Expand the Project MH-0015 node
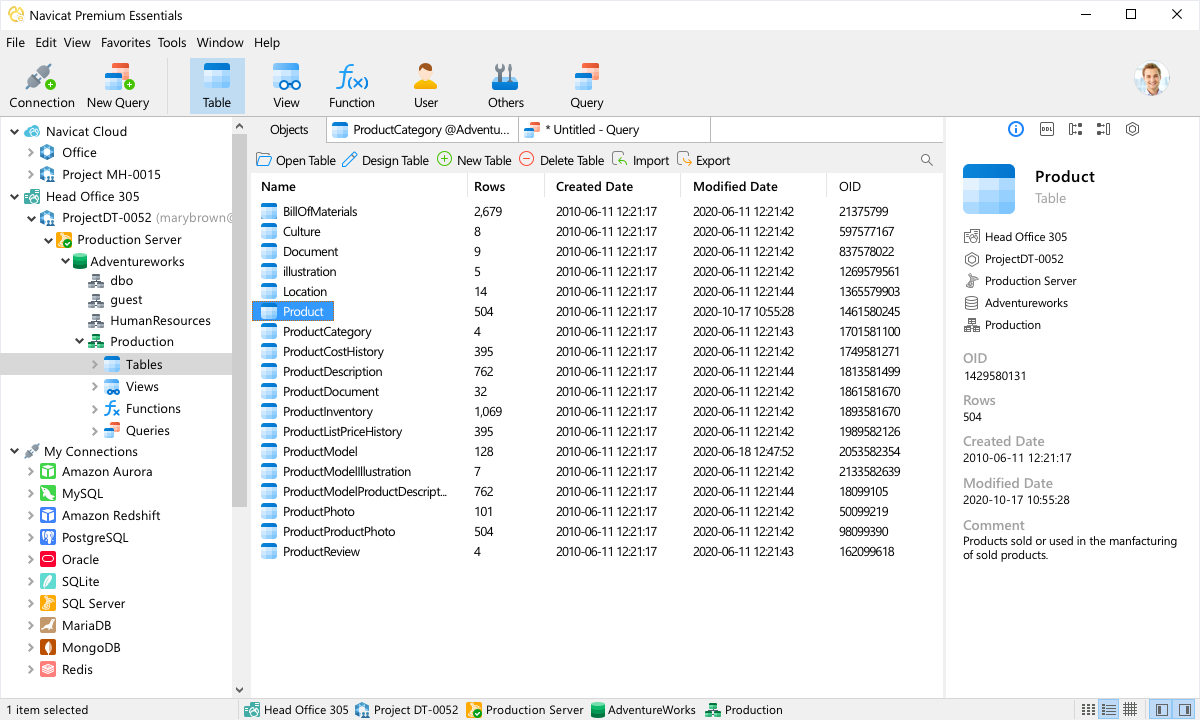 click(30, 175)
